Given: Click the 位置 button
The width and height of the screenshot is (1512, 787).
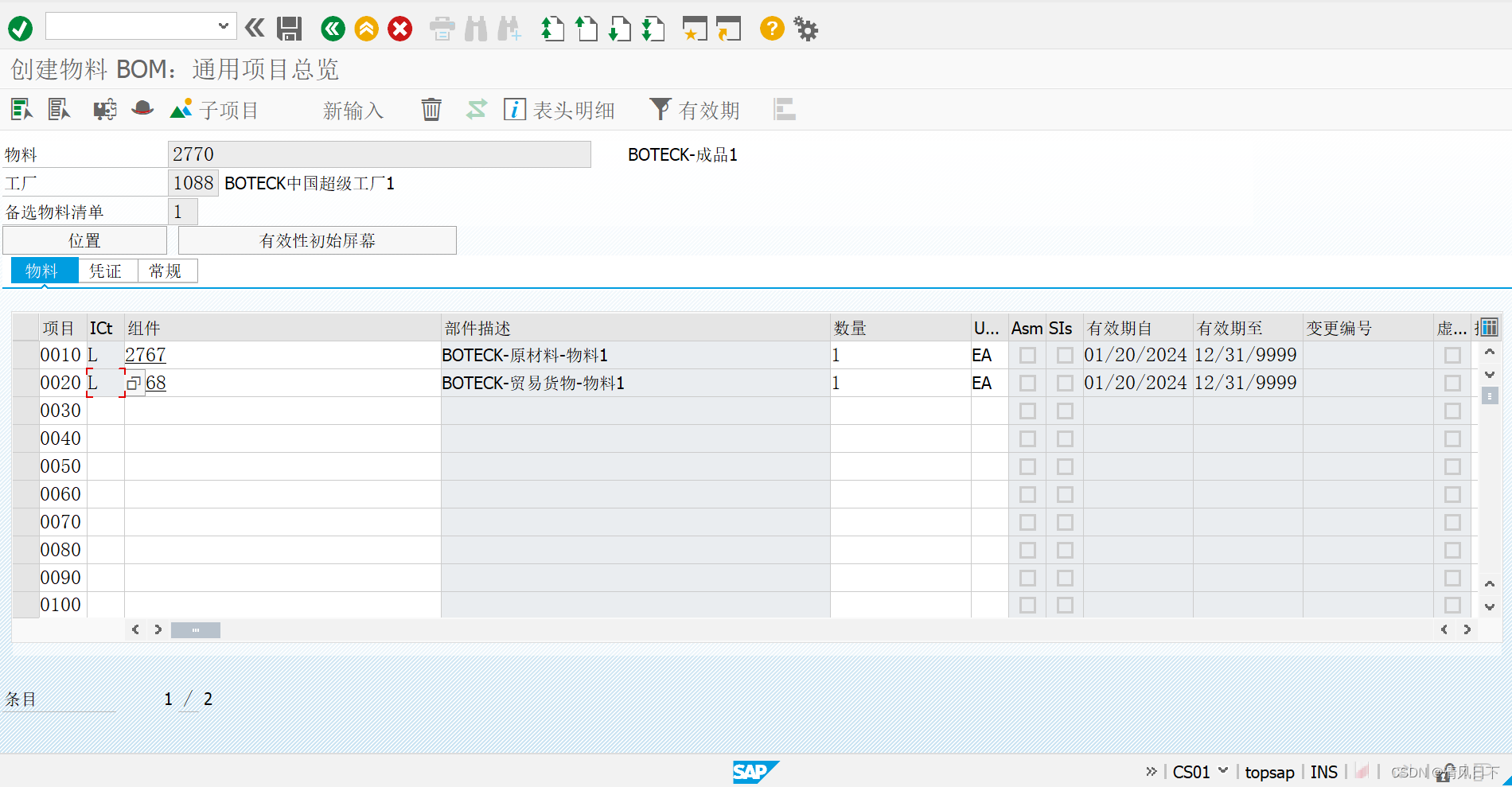Looking at the screenshot, I should point(84,240).
